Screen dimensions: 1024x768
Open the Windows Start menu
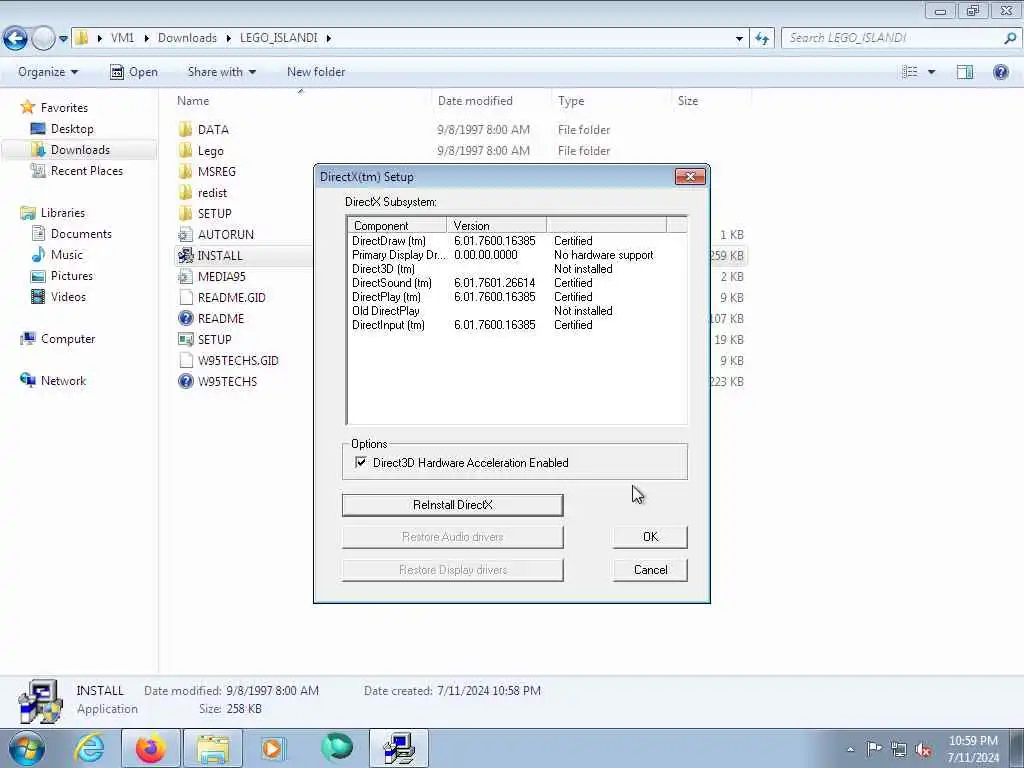click(26, 748)
